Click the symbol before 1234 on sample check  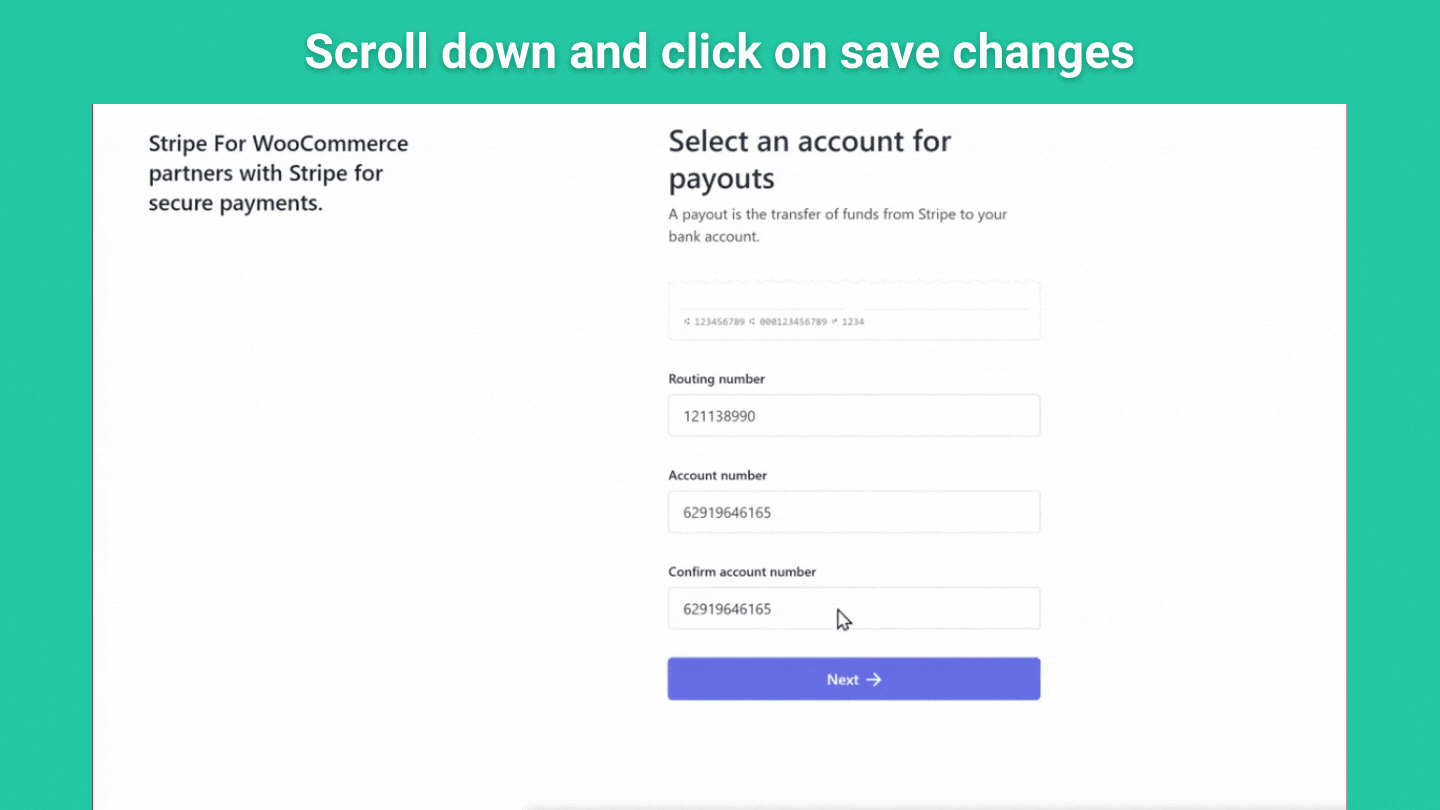834,322
